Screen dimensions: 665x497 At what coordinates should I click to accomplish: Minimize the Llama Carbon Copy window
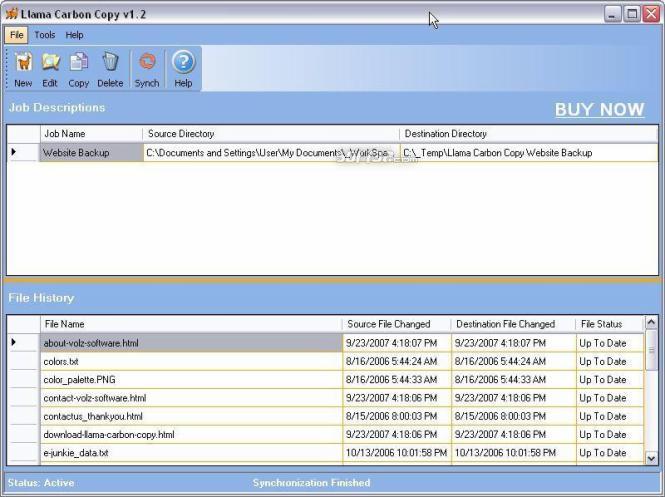click(612, 14)
